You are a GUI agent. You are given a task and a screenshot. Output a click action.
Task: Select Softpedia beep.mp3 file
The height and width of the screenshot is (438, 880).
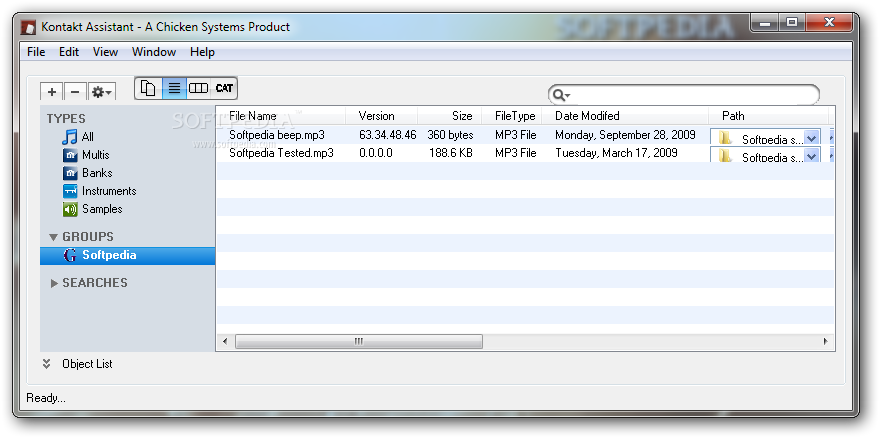277,135
